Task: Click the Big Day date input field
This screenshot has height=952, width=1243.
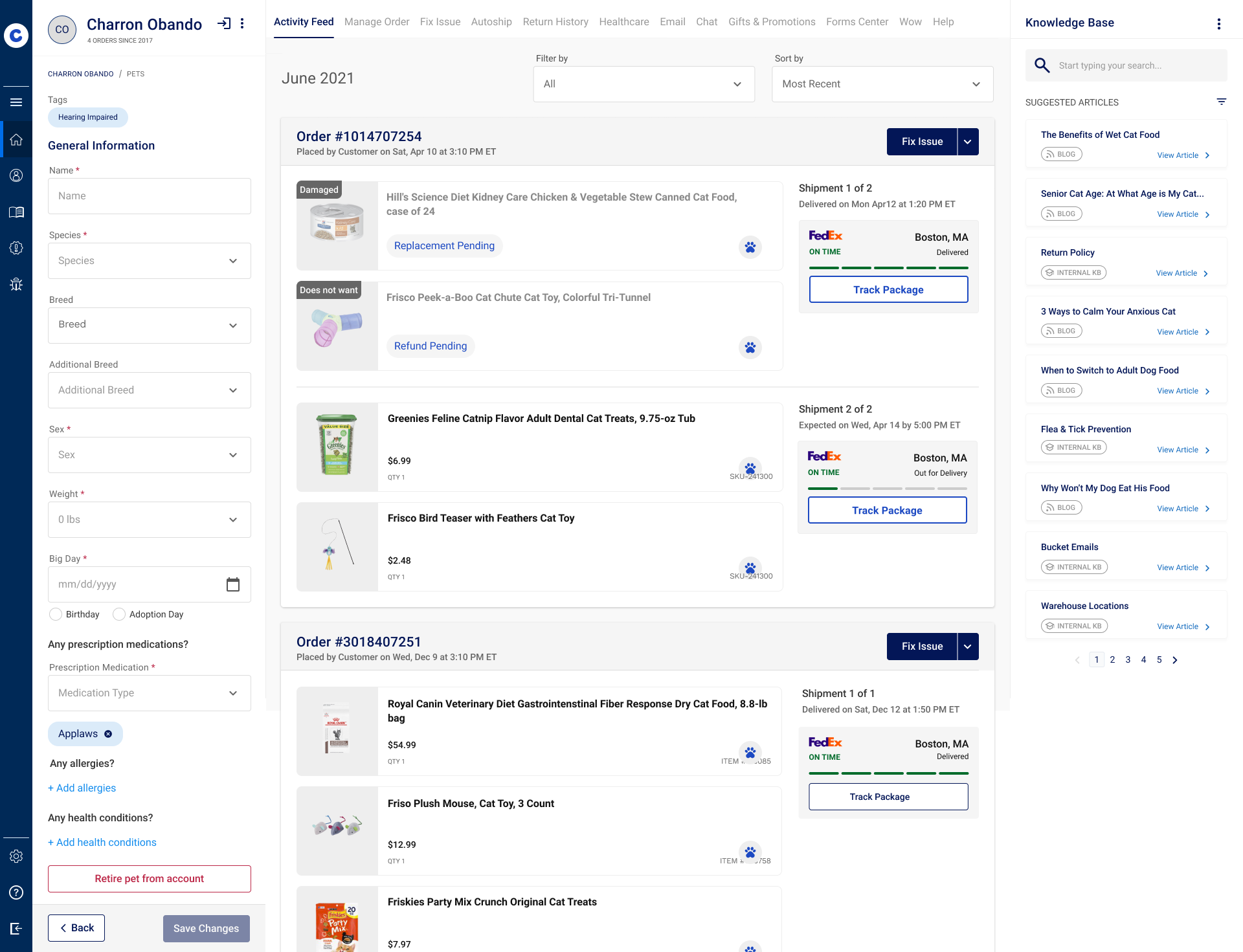Action: (x=150, y=584)
